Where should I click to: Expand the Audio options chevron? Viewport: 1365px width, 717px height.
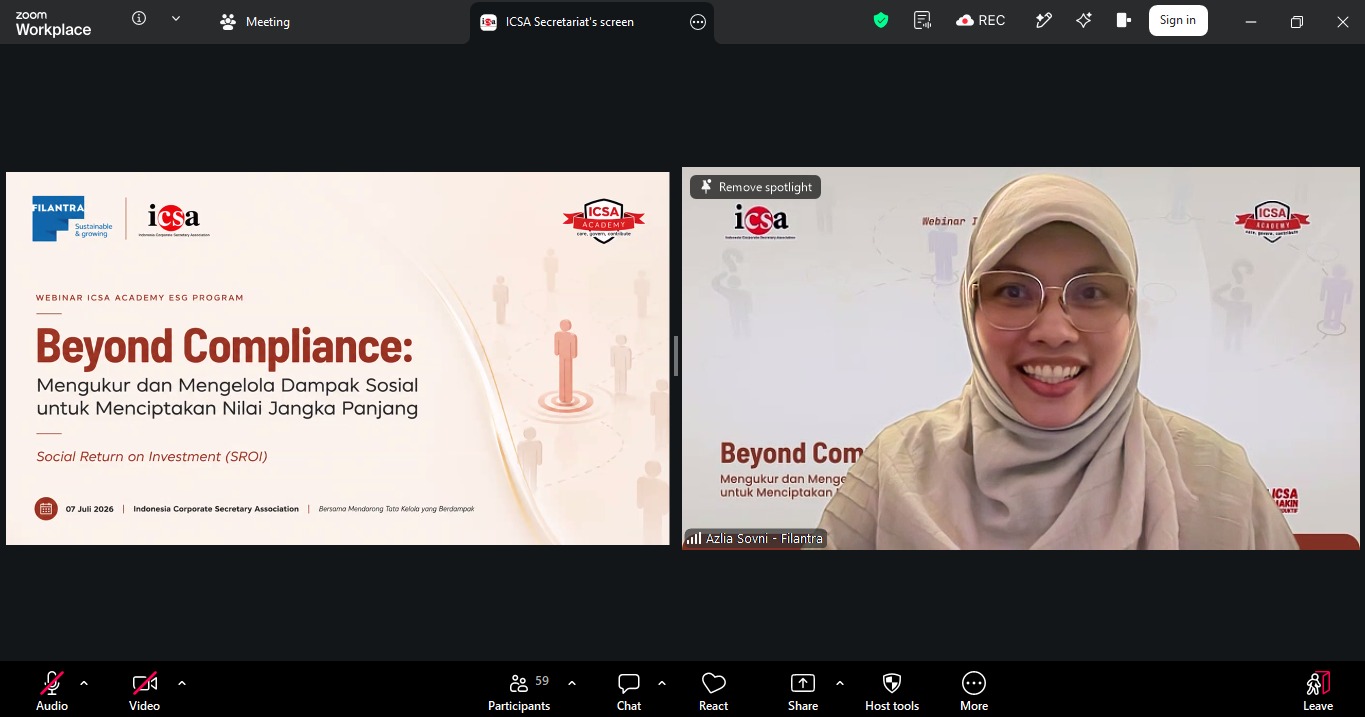(84, 683)
